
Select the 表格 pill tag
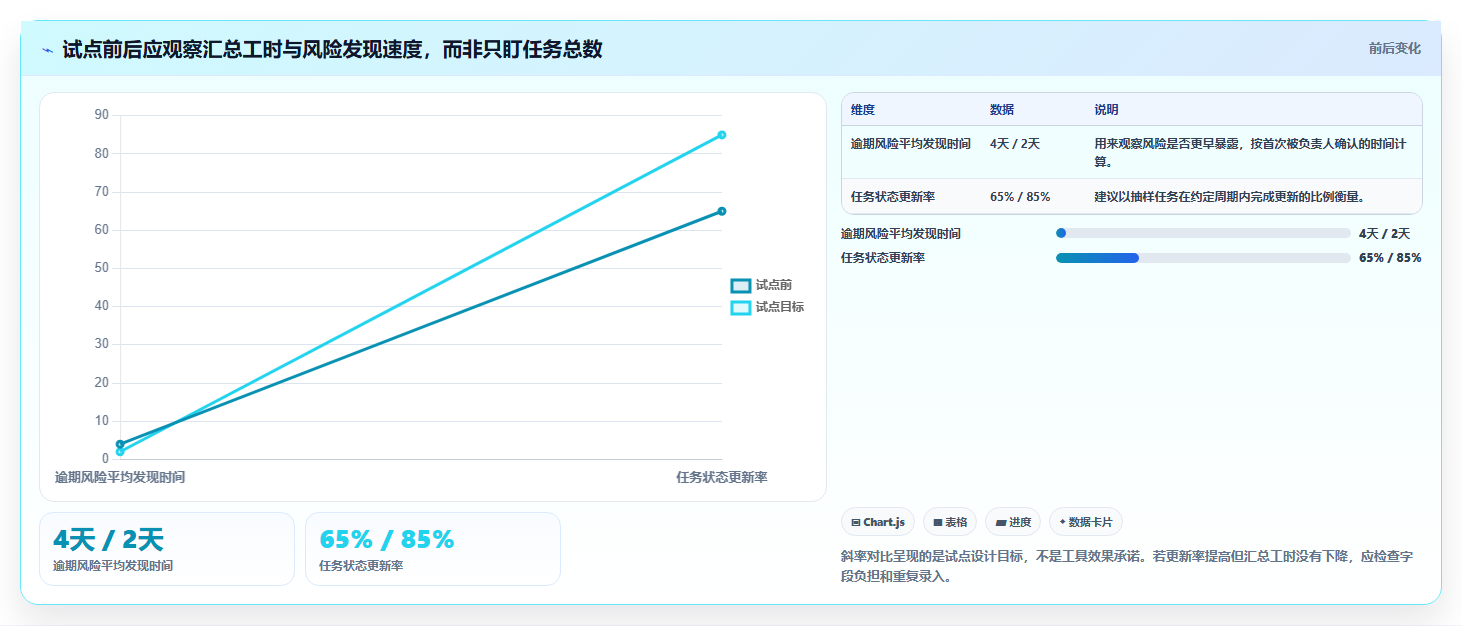click(x=950, y=522)
